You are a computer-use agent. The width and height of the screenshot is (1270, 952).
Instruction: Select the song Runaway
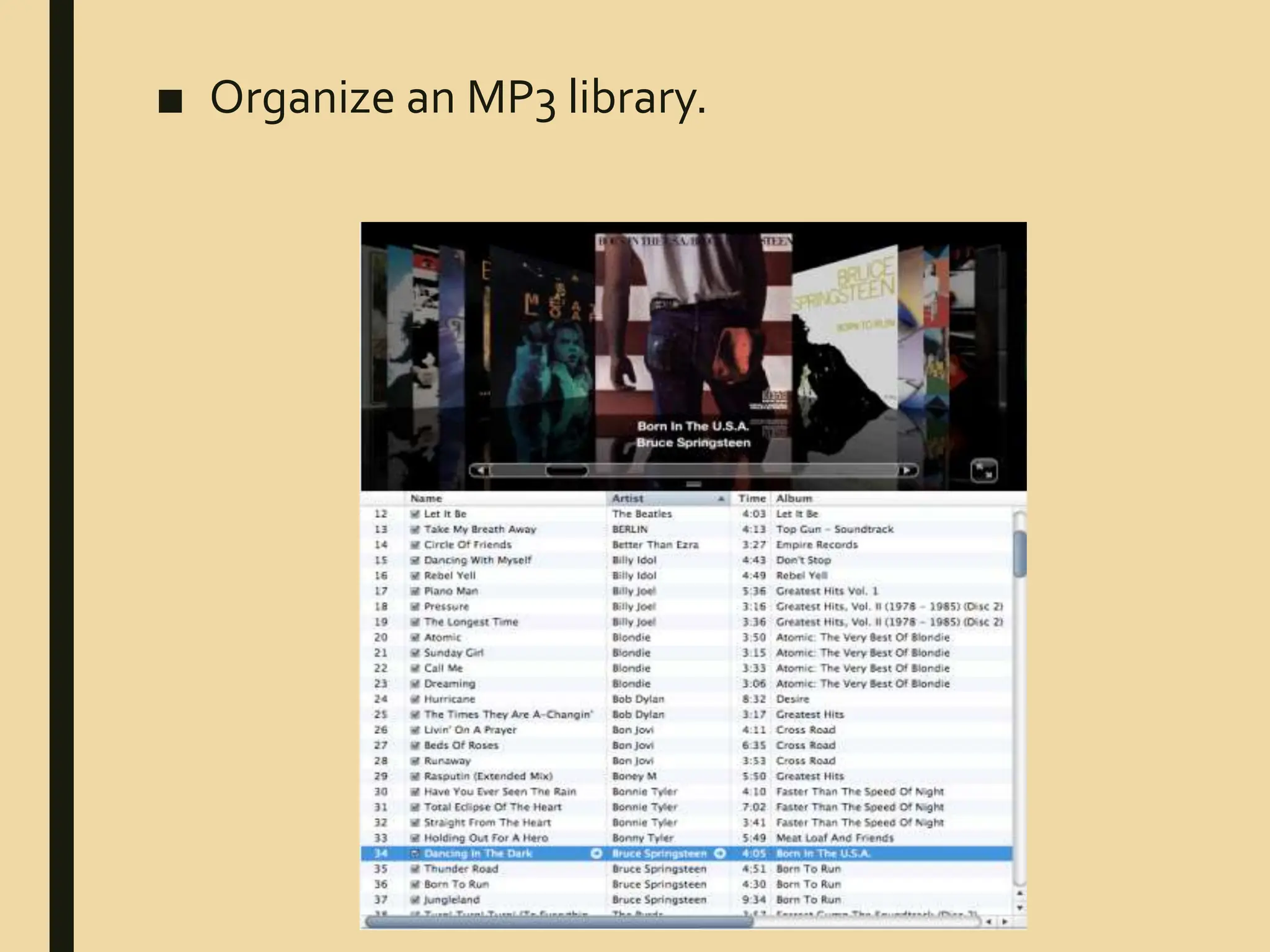(447, 761)
